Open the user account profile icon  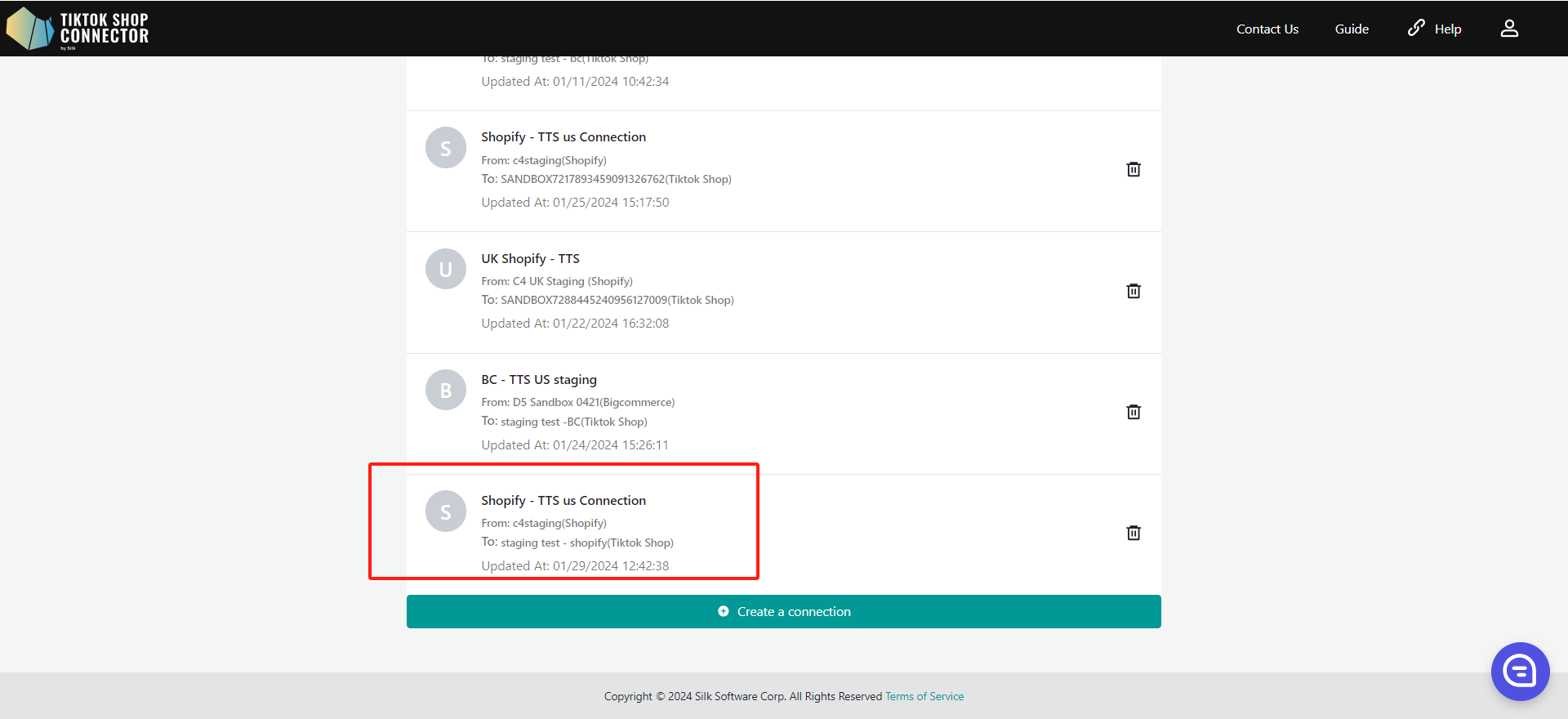click(1508, 29)
